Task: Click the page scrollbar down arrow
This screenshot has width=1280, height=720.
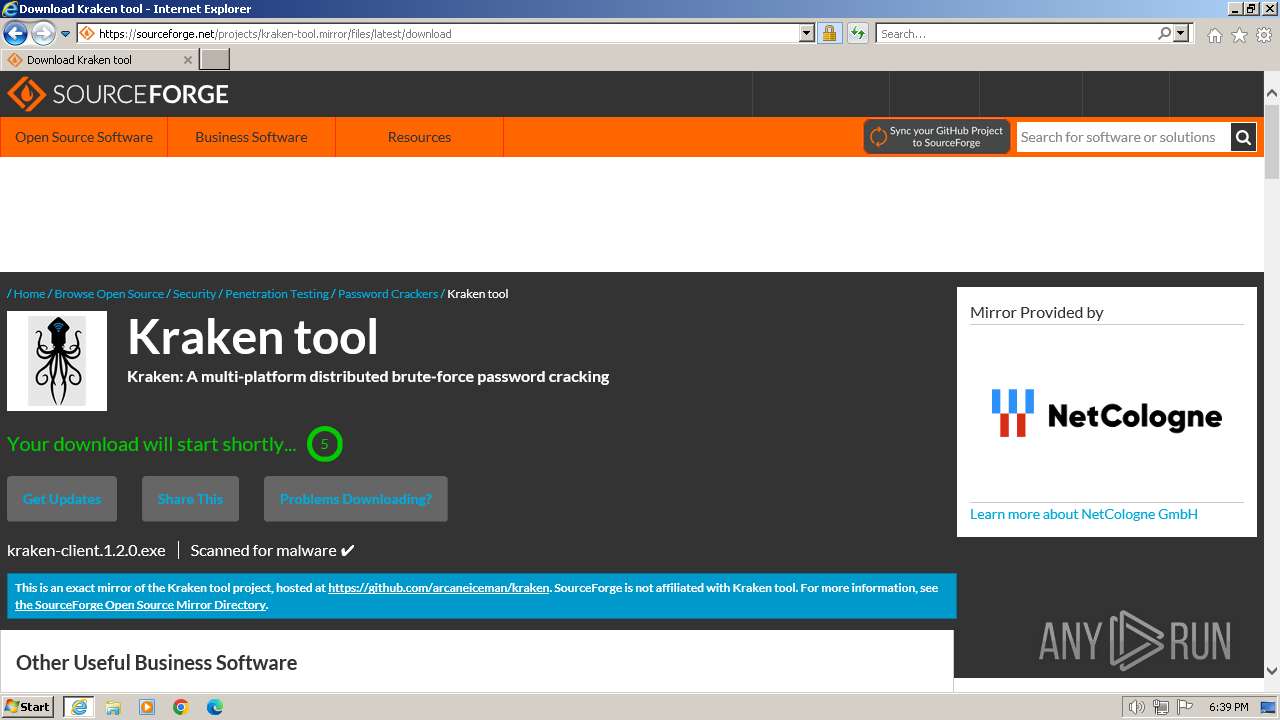Action: click(1272, 671)
